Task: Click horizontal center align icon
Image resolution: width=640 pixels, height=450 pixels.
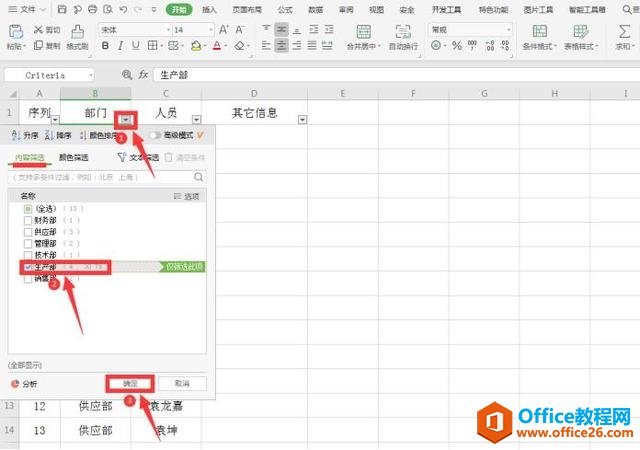Action: (x=281, y=46)
